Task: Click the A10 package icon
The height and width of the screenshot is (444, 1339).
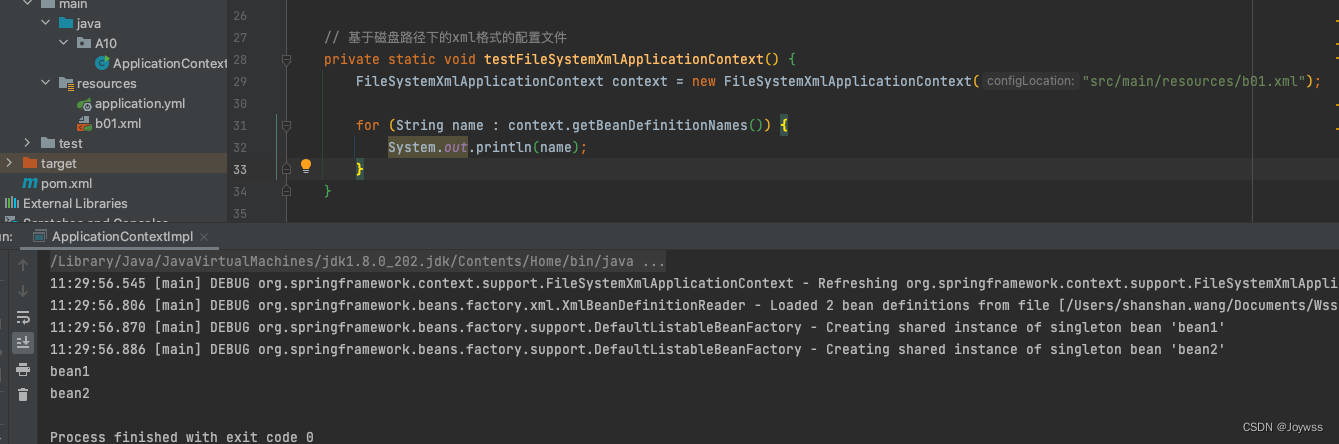Action: [84, 43]
